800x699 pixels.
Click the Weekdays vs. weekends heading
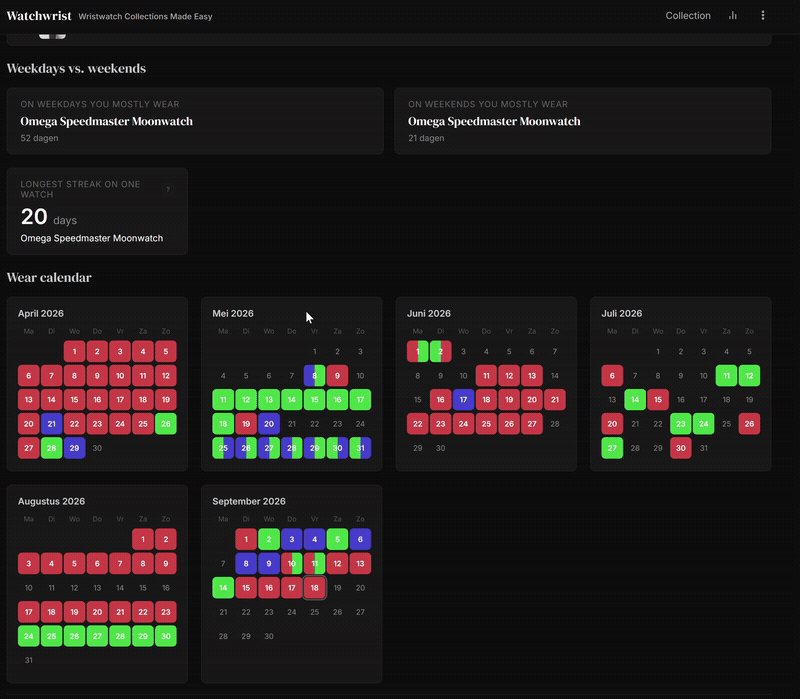tap(76, 68)
